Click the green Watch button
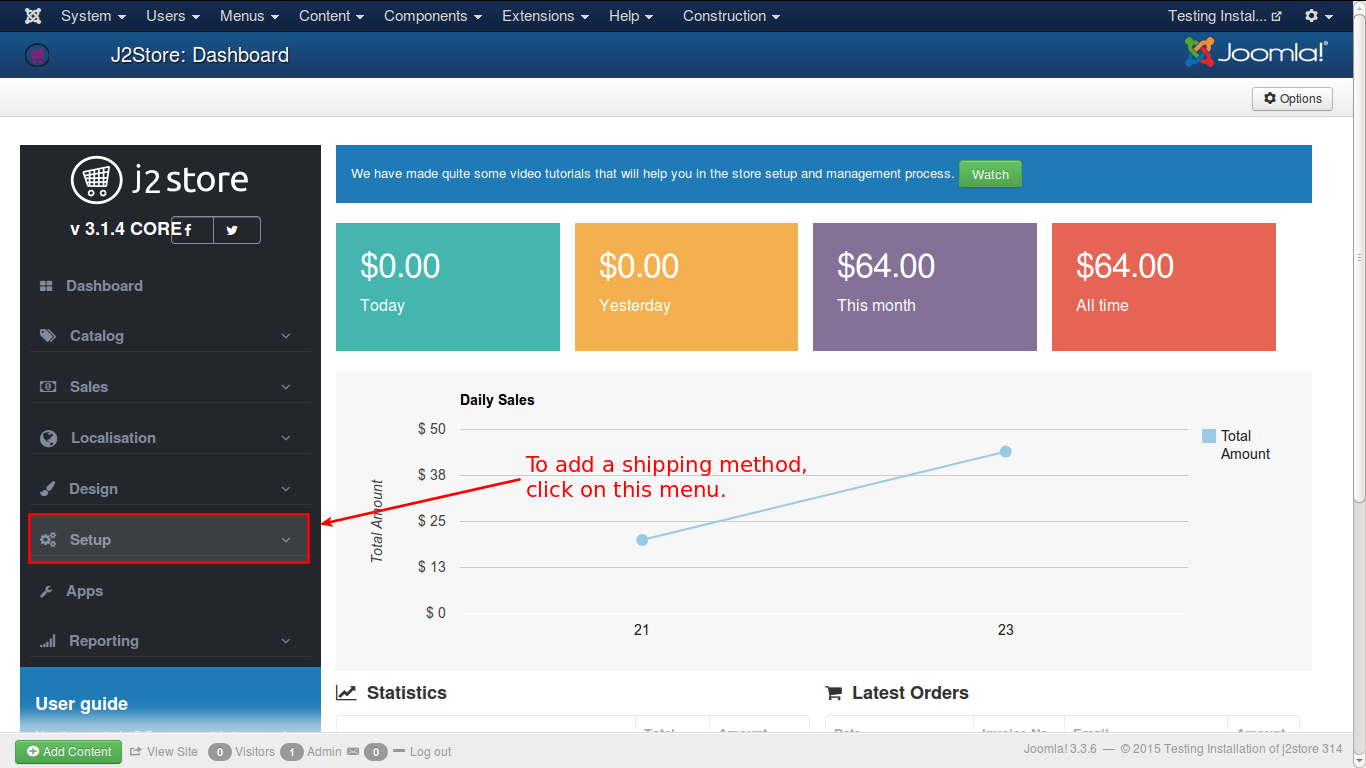Screen dimensions: 1366x768 [x=990, y=174]
